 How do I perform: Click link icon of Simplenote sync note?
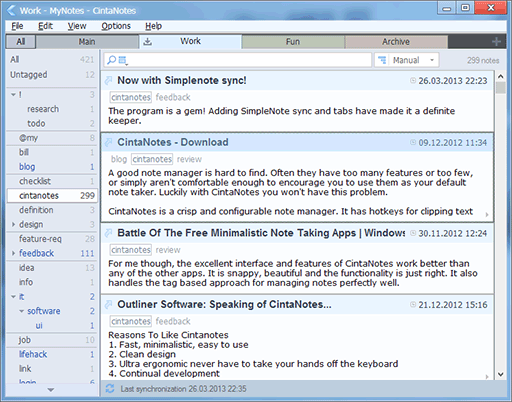[109, 80]
